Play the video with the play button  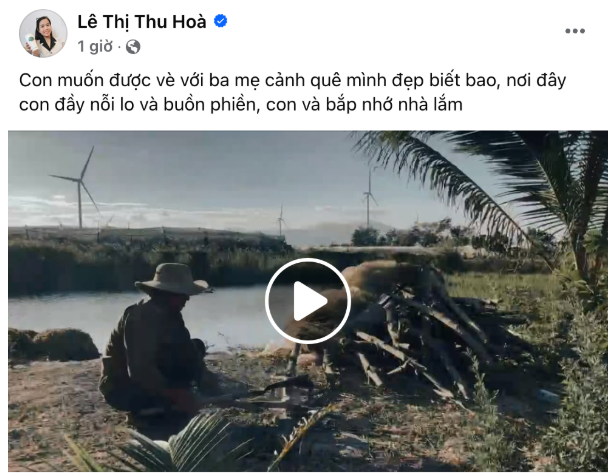click(x=308, y=300)
